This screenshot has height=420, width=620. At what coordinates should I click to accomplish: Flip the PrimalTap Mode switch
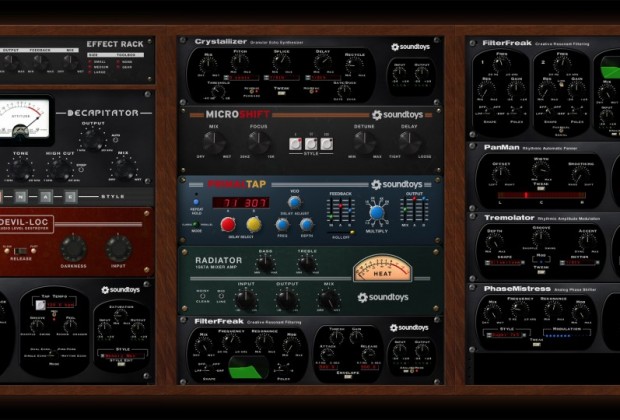tap(195, 224)
